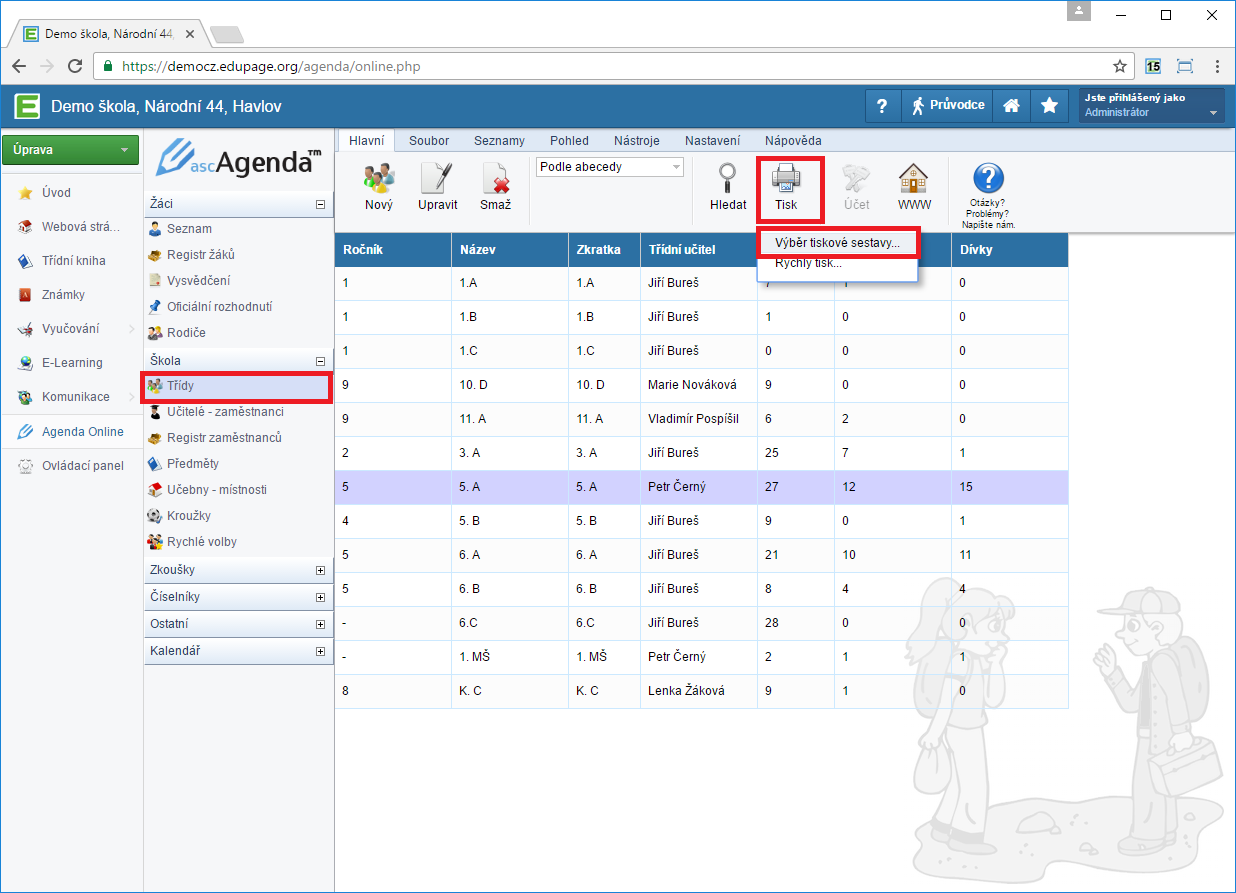The image size is (1236, 893).
Task: Switch to the Seznamy ribbon tab
Action: pyautogui.click(x=499, y=141)
